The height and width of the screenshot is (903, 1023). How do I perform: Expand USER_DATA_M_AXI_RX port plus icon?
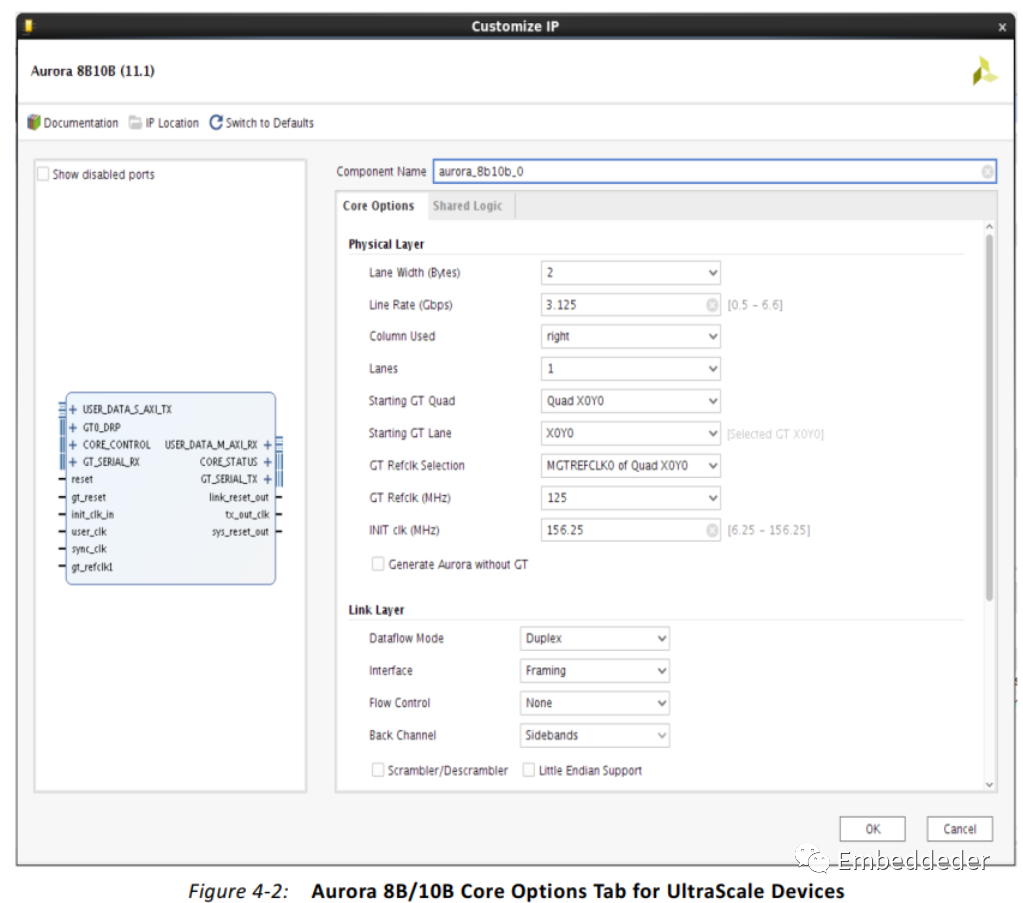pyautogui.click(x=267, y=445)
